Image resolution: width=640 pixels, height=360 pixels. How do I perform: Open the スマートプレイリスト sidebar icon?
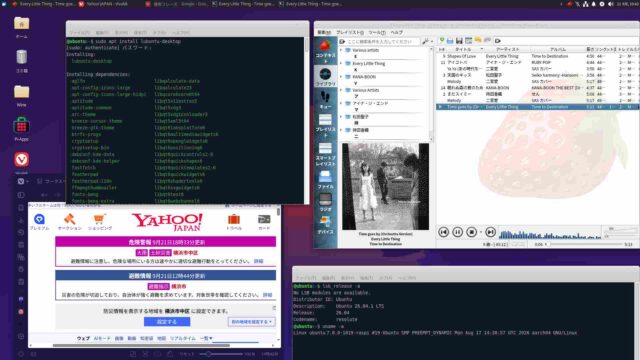coord(325,154)
